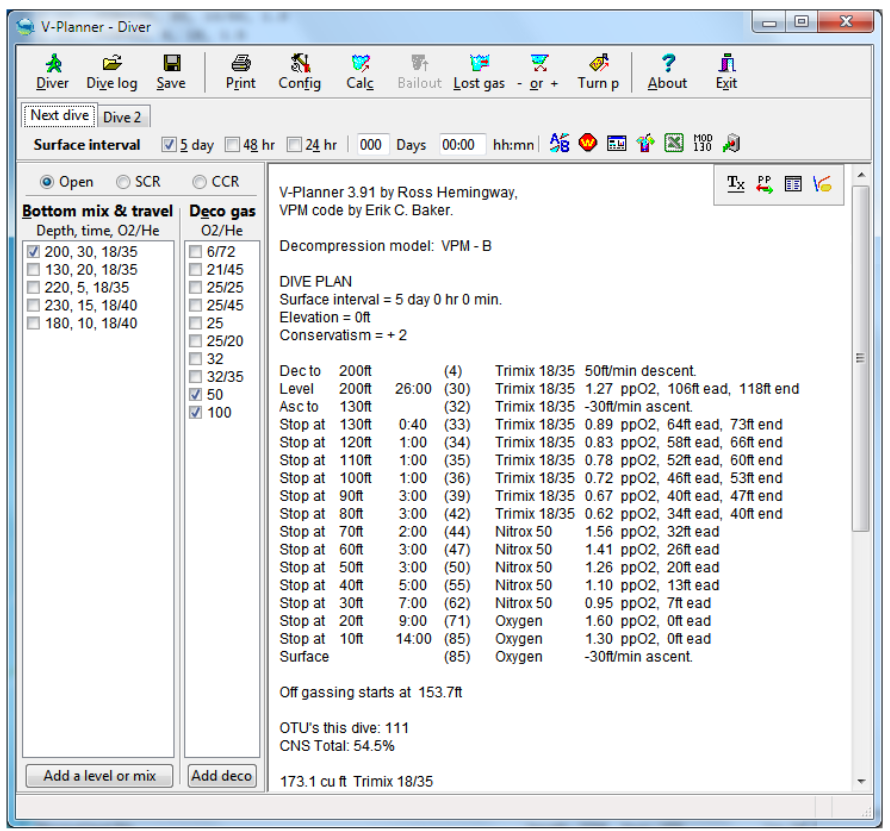Open the Diver settings toolbar icon

(x=52, y=71)
